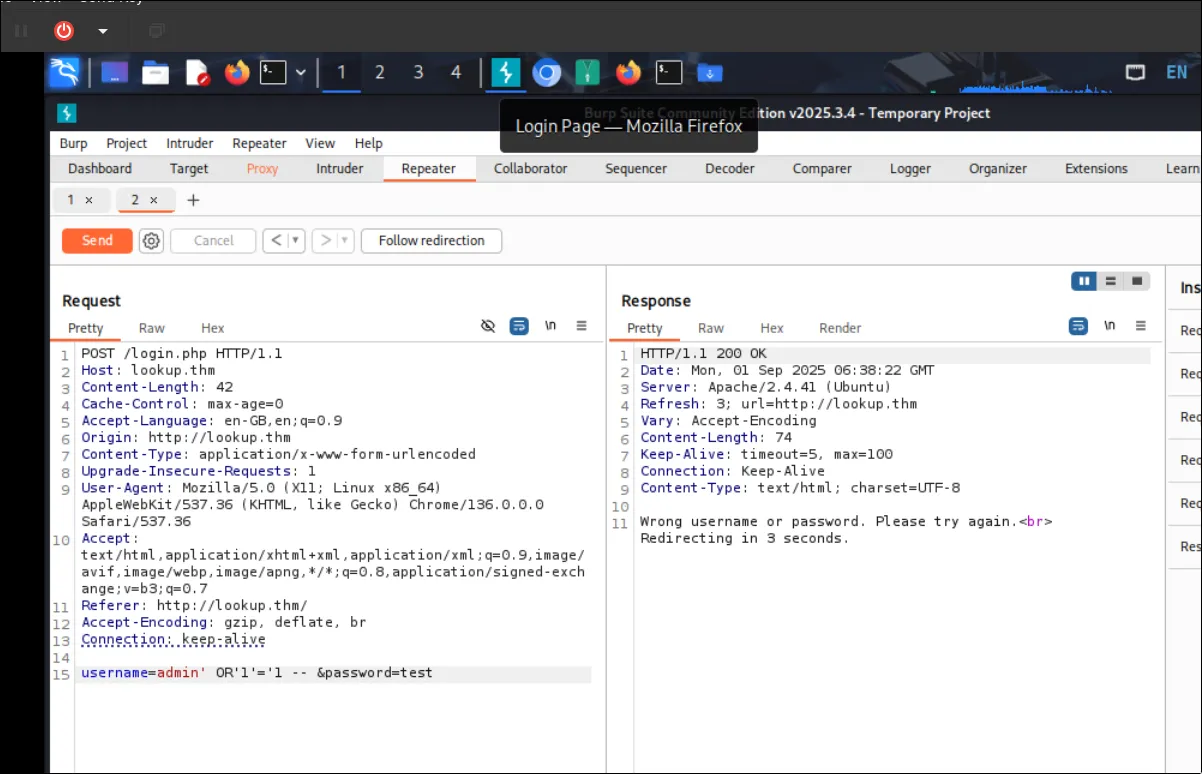The height and width of the screenshot is (774, 1202).
Task: Switch to the Intruder tool tab
Action: coord(340,168)
